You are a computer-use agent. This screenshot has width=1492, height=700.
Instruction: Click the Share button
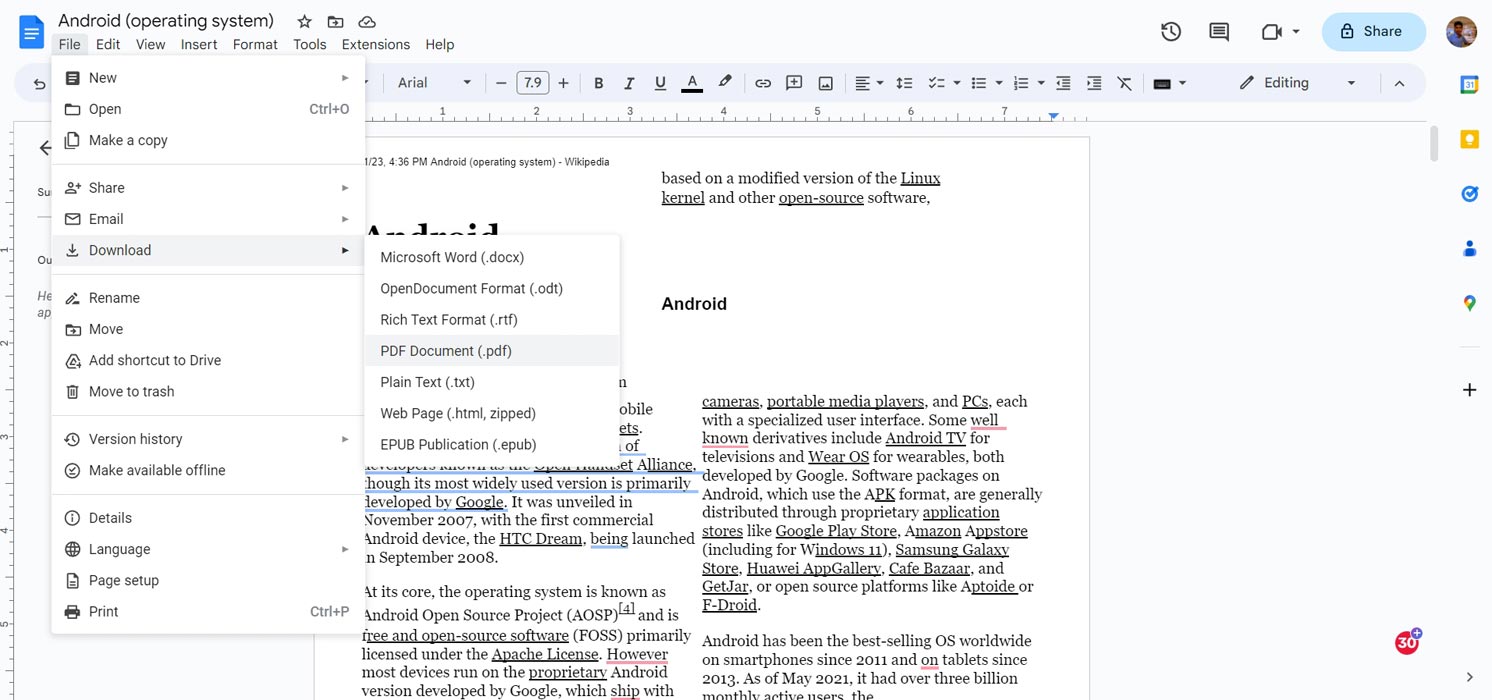coord(1373,31)
